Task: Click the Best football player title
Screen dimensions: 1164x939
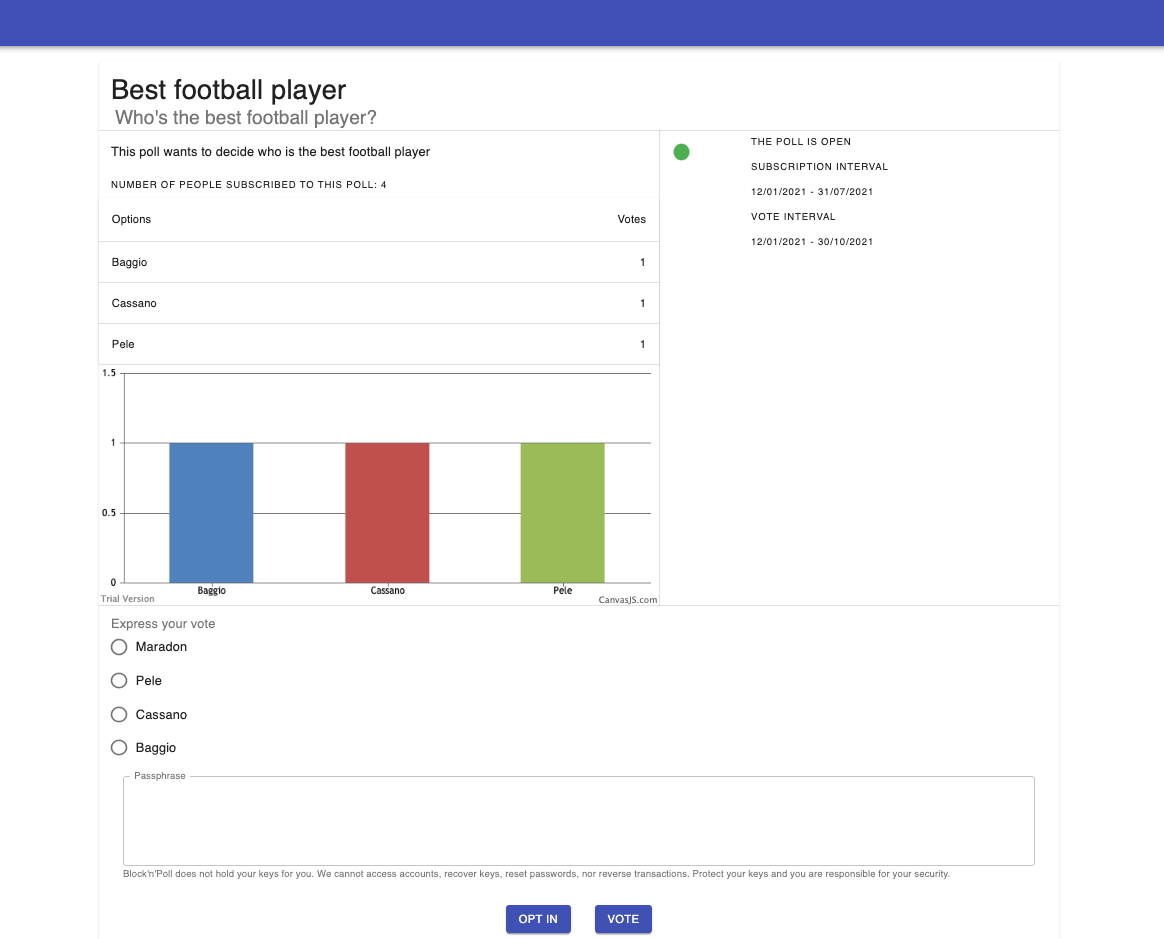Action: pos(228,90)
